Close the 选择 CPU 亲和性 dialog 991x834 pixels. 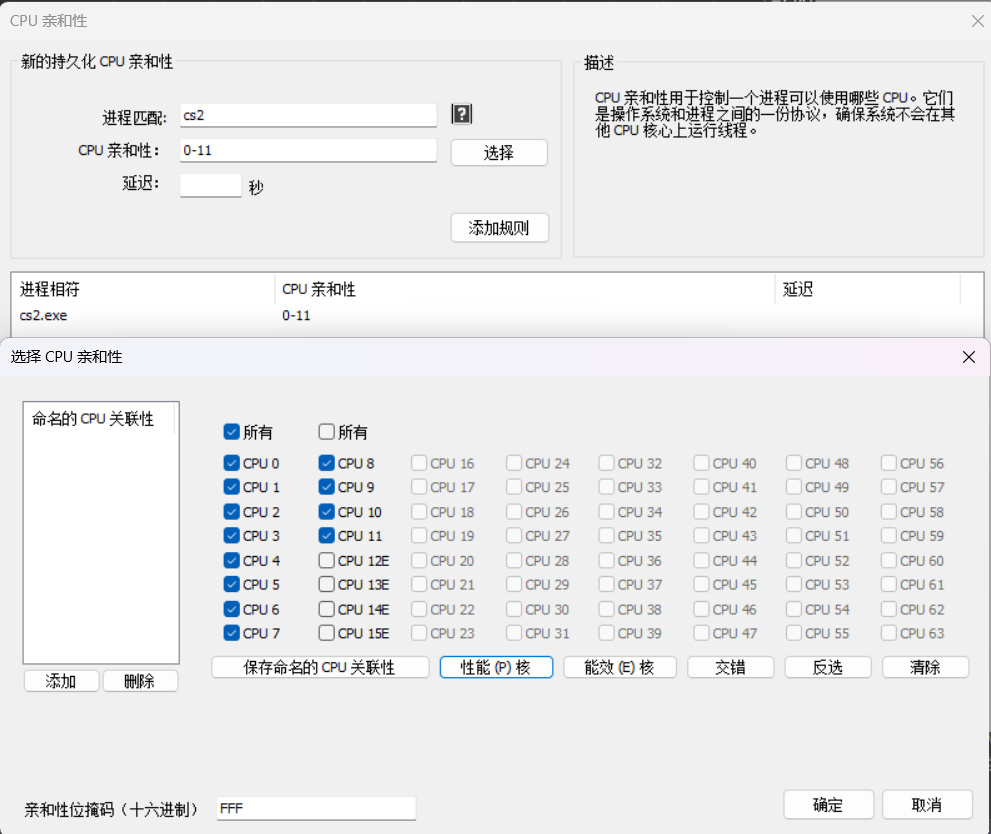(968, 357)
